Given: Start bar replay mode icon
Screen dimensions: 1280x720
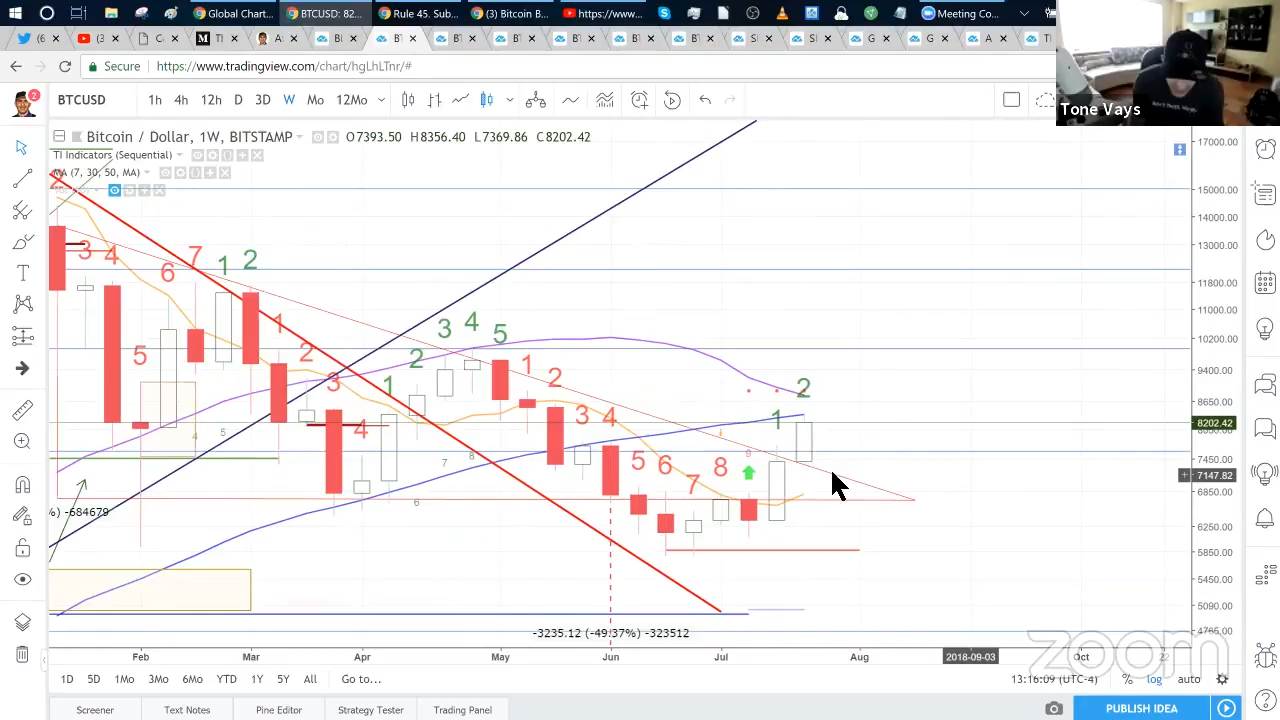Looking at the screenshot, I should [672, 100].
